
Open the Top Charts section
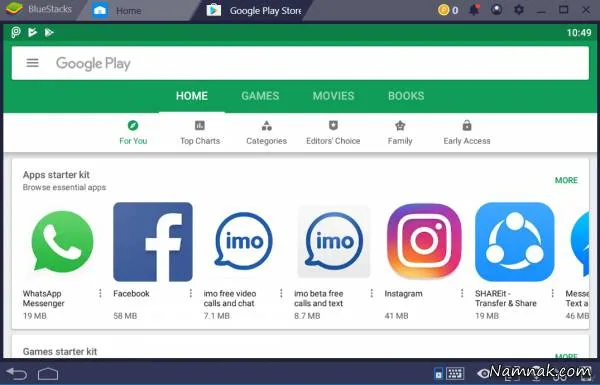tap(200, 132)
